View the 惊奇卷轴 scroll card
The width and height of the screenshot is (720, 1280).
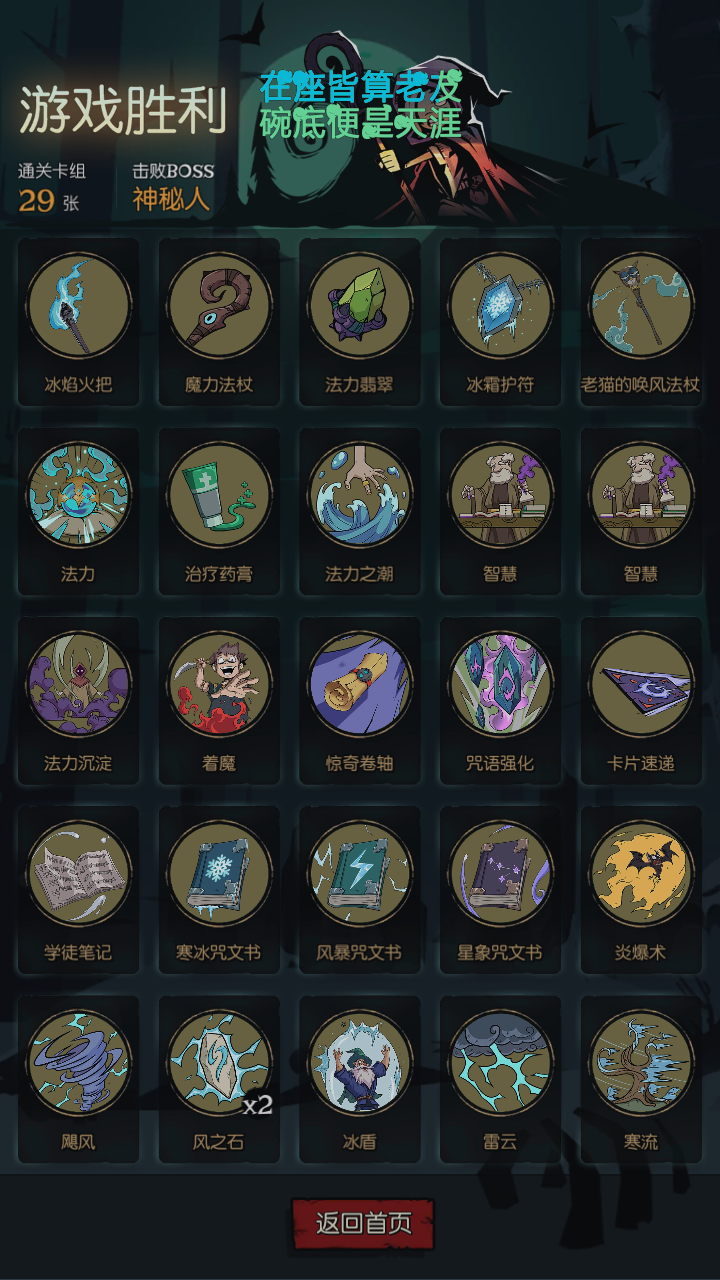coord(360,684)
